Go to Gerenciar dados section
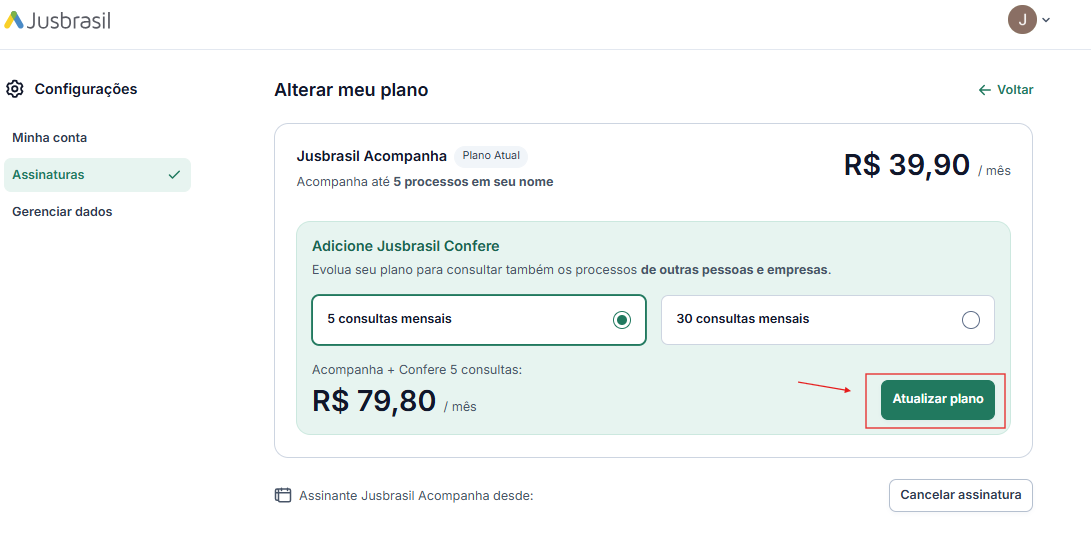This screenshot has width=1091, height=535. pos(62,211)
